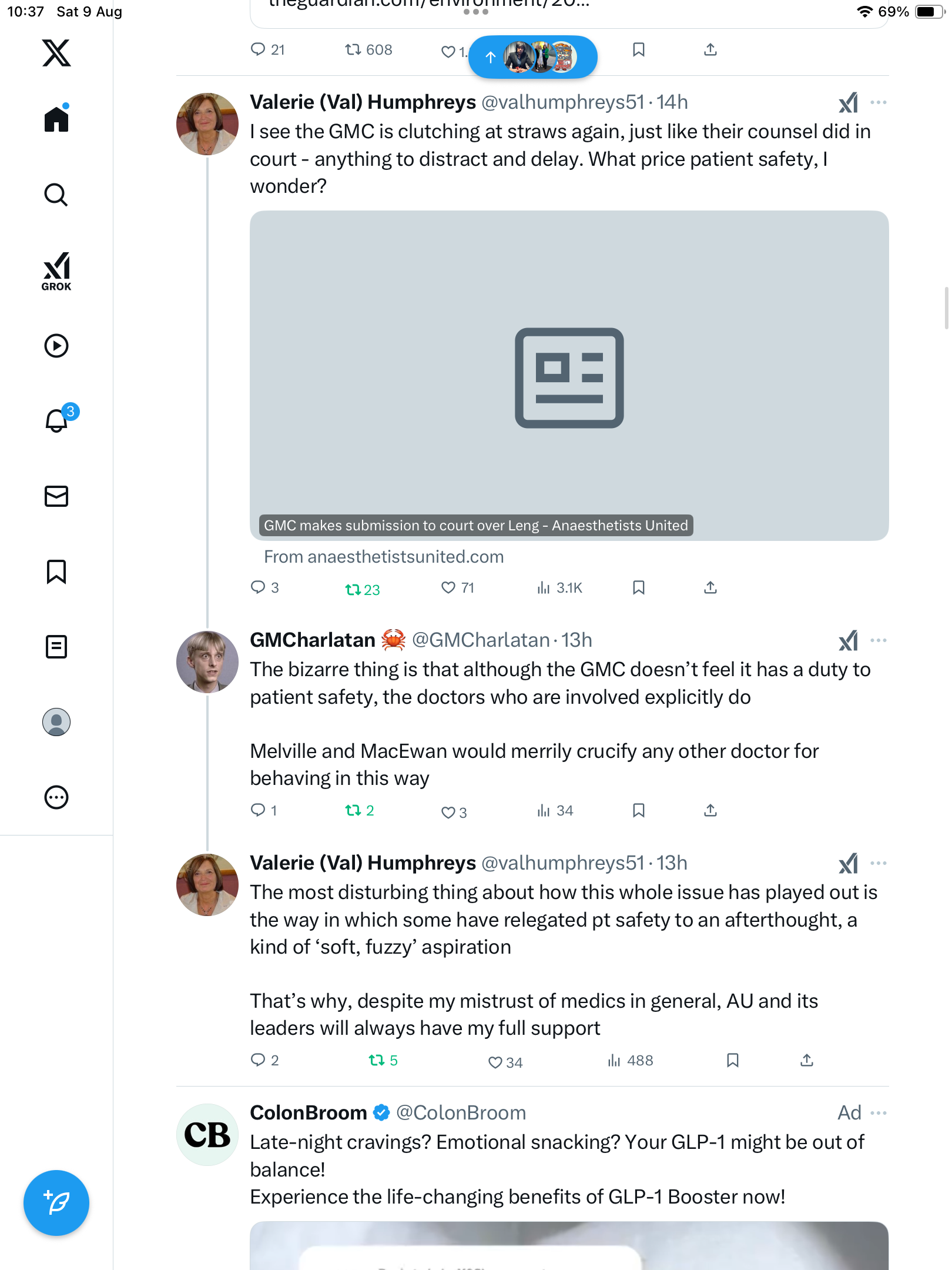952x1270 pixels.
Task: Open Grok from the sidebar
Action: (56, 271)
